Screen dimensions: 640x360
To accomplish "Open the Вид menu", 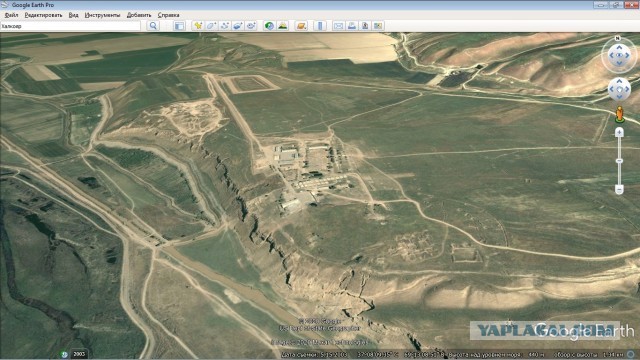I will point(73,15).
